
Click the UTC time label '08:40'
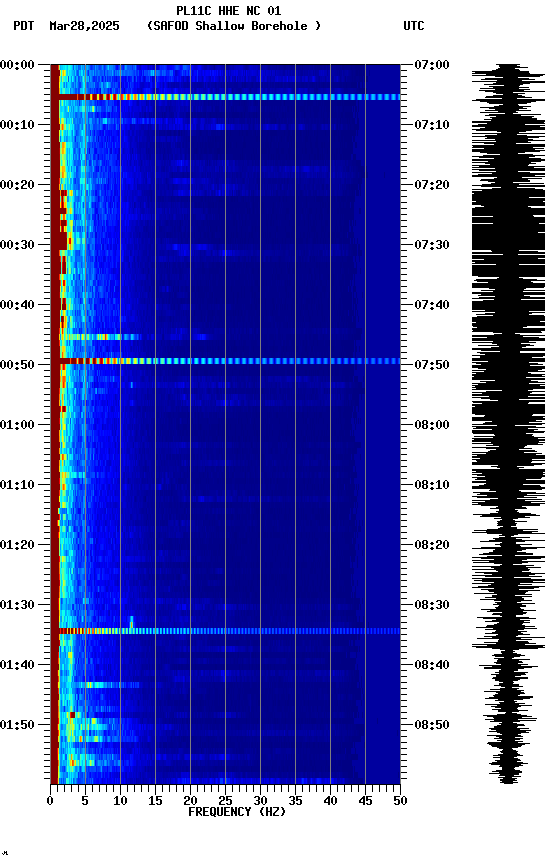point(432,665)
